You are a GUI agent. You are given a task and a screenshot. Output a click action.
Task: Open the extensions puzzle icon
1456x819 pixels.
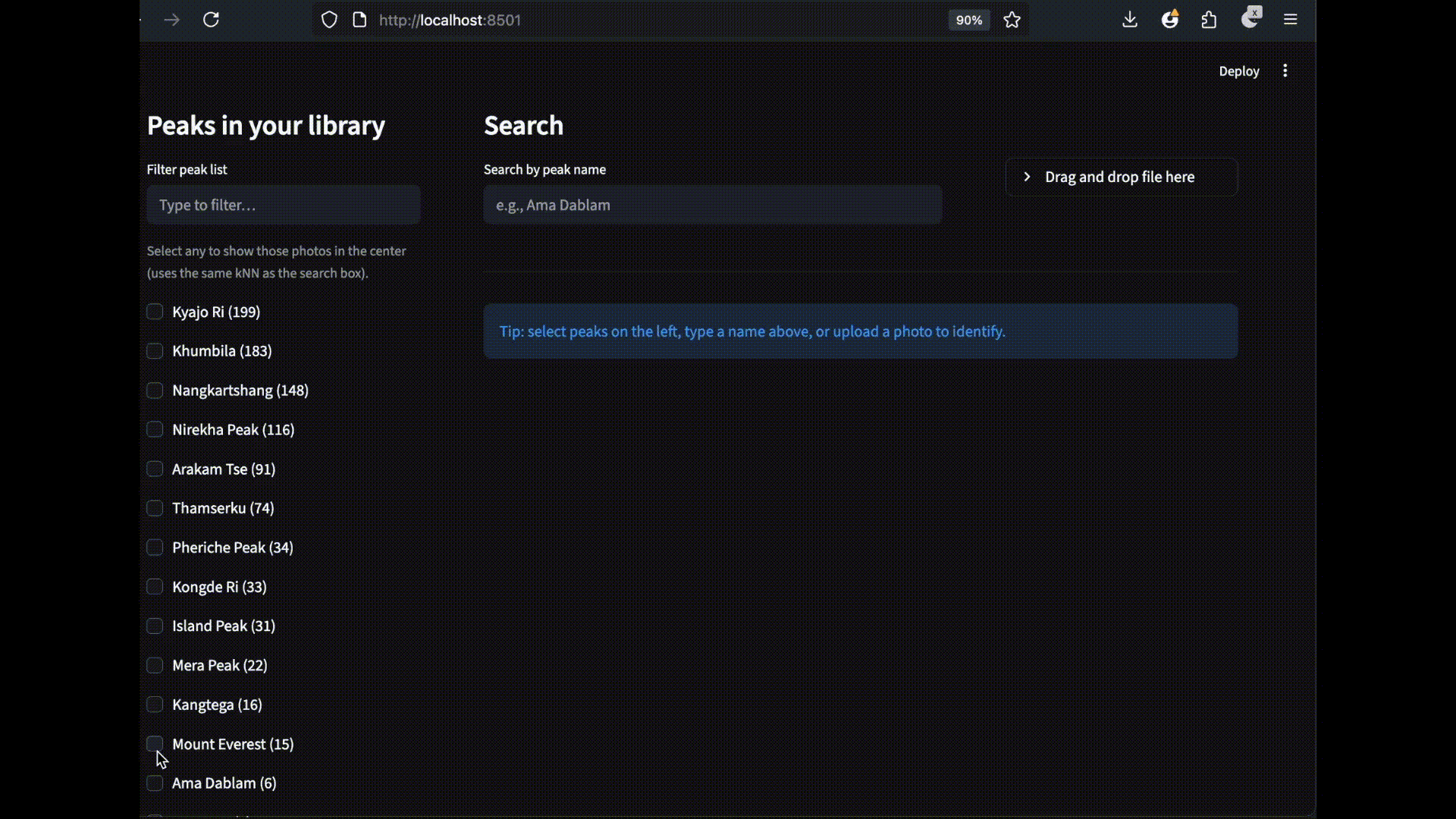coord(1209,20)
